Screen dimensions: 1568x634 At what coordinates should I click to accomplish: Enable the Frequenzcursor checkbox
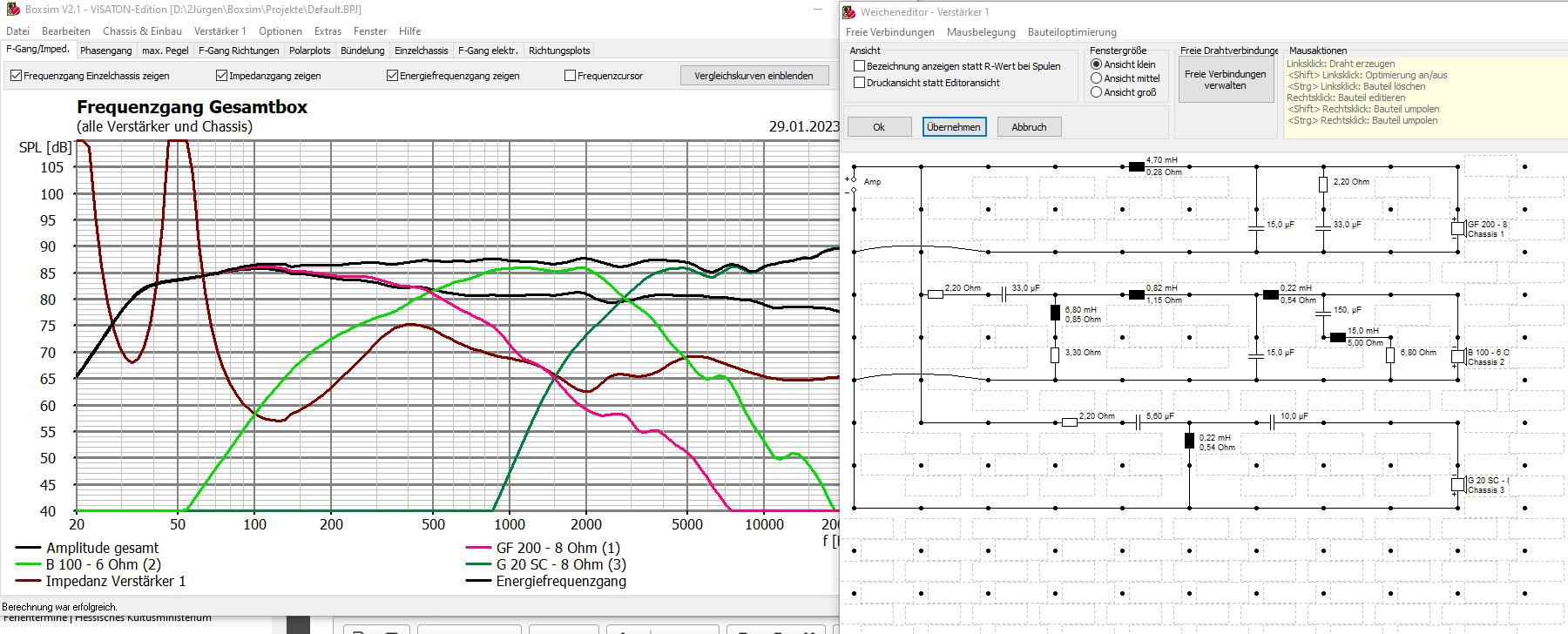[571, 76]
